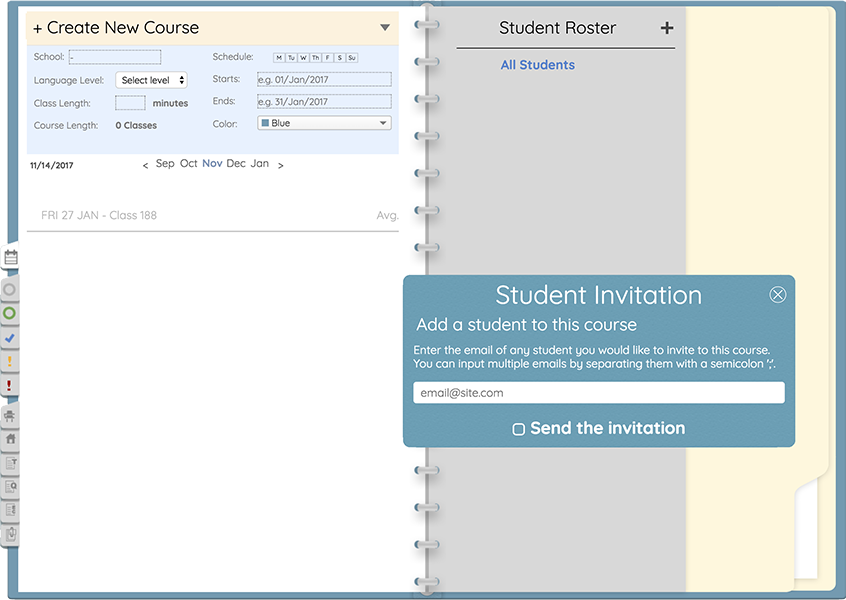Viewport: 846px width, 600px height.
Task: Open the document Q sidebar tab
Action: coord(10,487)
